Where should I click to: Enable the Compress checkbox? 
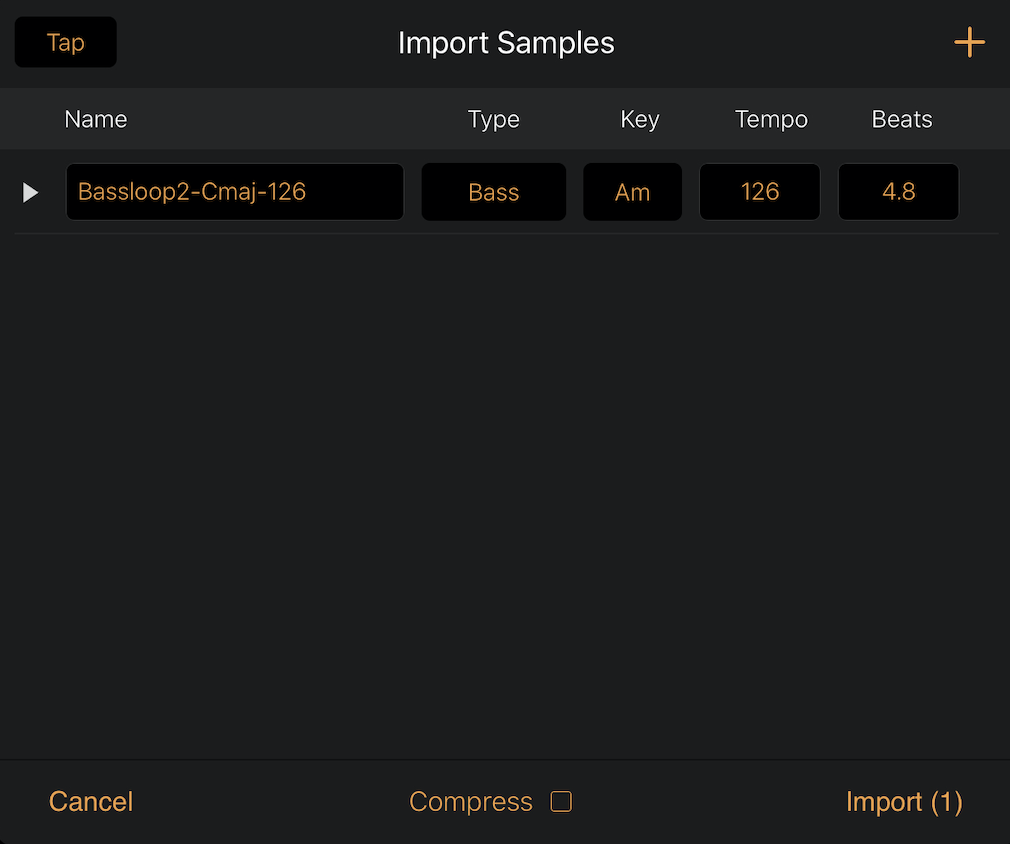click(x=561, y=801)
